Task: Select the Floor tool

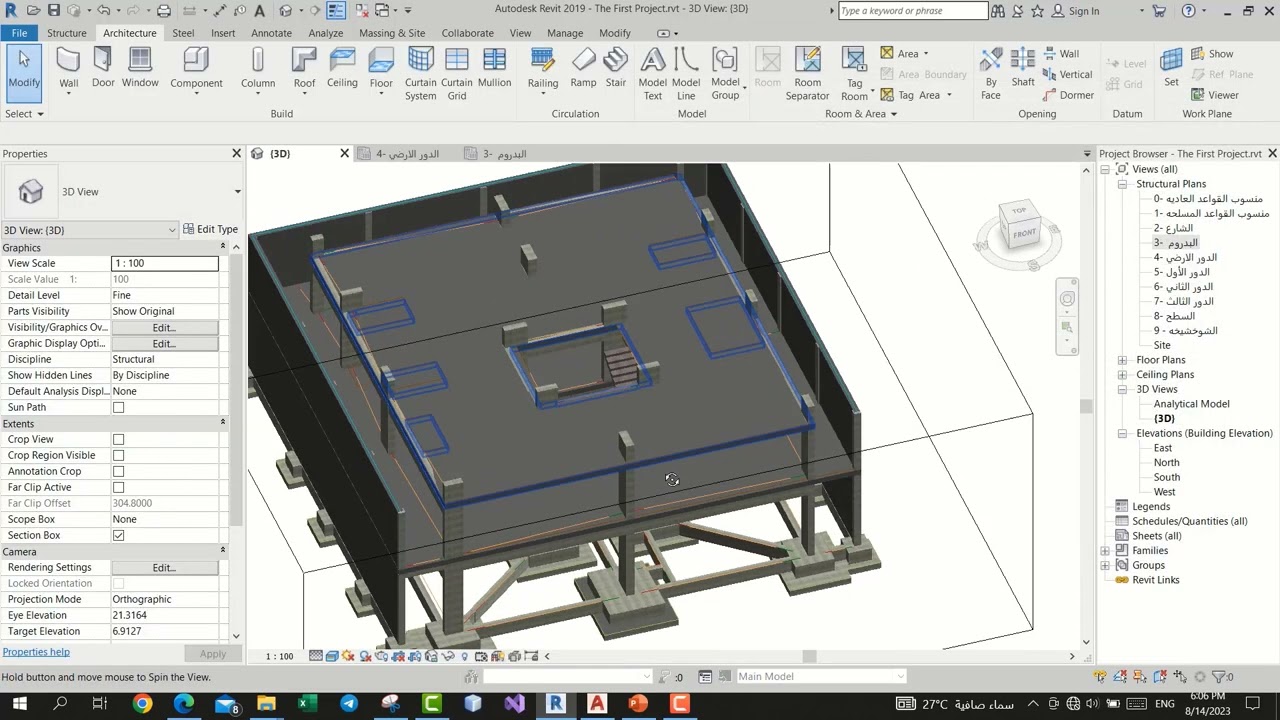Action: coord(381,70)
